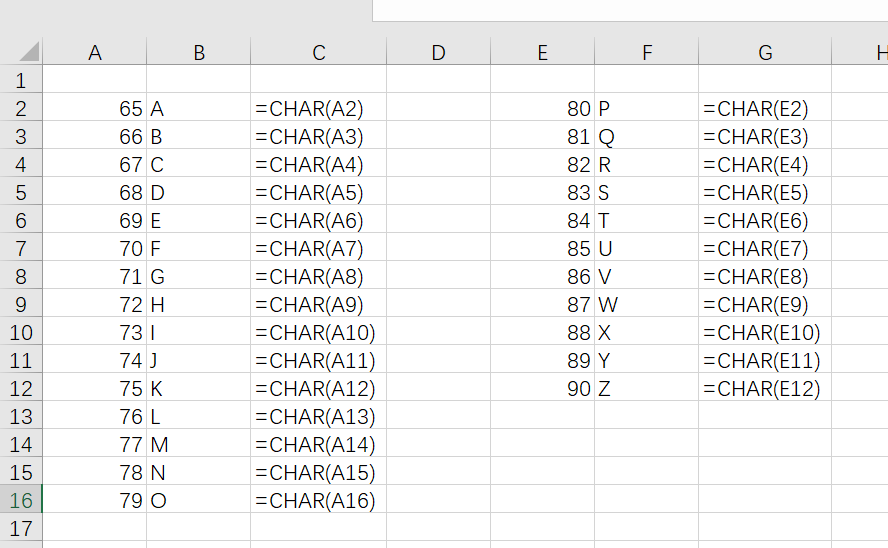888x548 pixels.
Task: Click cell with value 90
Action: 543,388
